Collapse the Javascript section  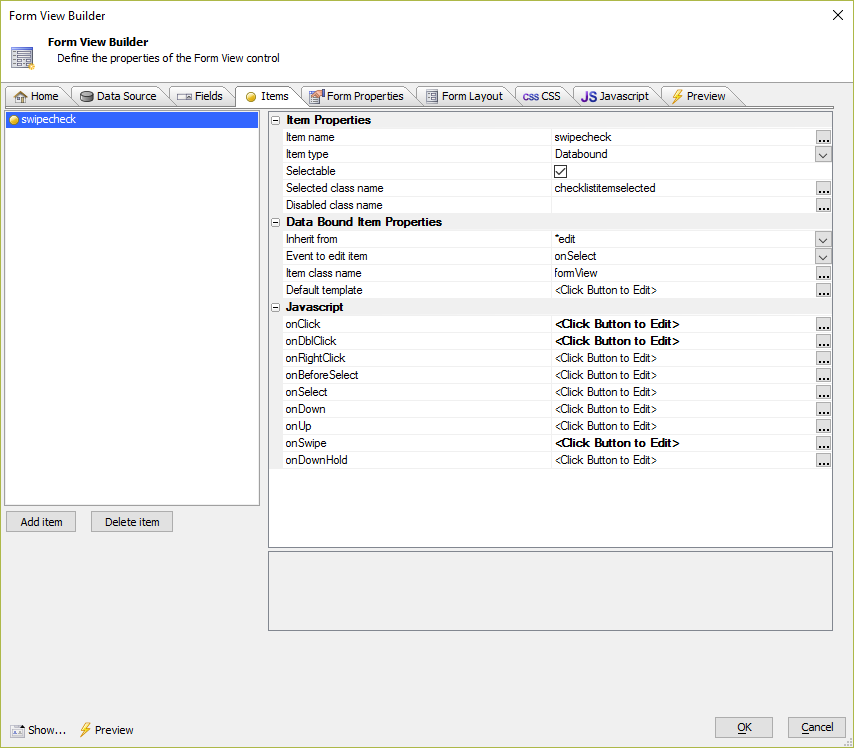[276, 307]
